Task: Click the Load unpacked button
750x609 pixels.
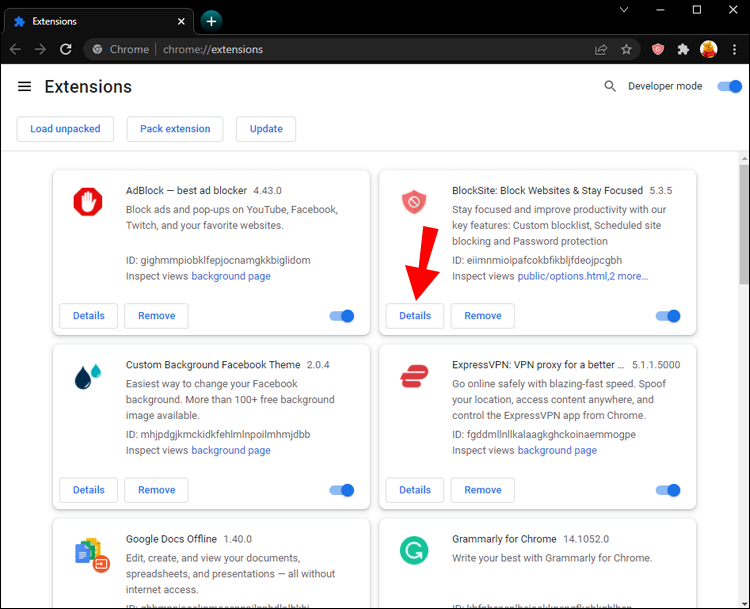Action: [65, 129]
